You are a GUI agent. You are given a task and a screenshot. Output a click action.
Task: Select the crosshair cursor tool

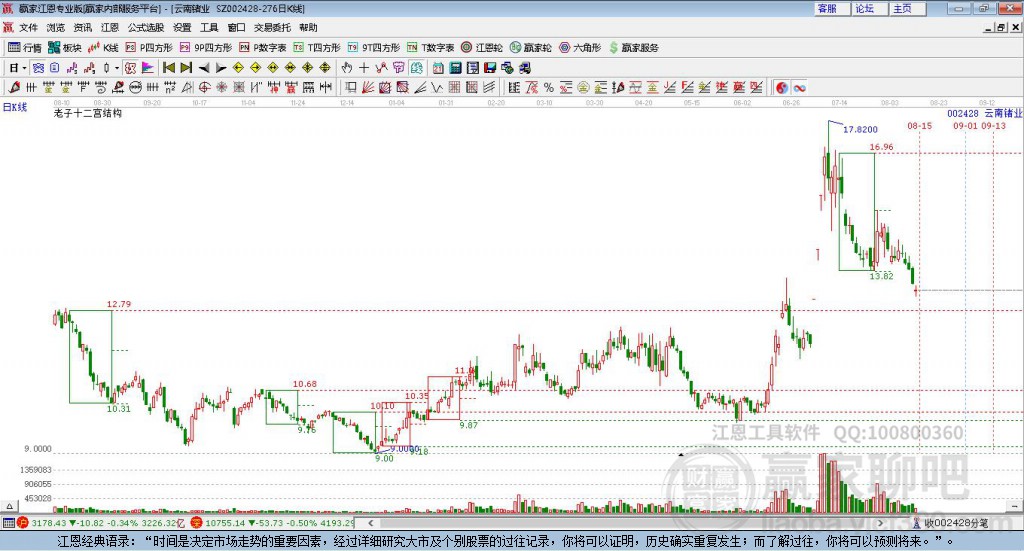(364, 68)
